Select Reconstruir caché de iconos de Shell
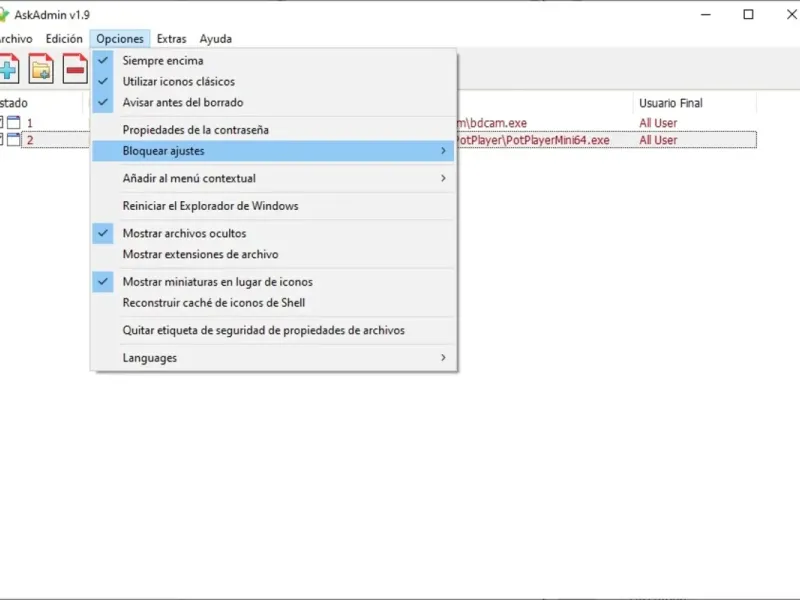Viewport: 800px width, 600px height. pos(273,303)
